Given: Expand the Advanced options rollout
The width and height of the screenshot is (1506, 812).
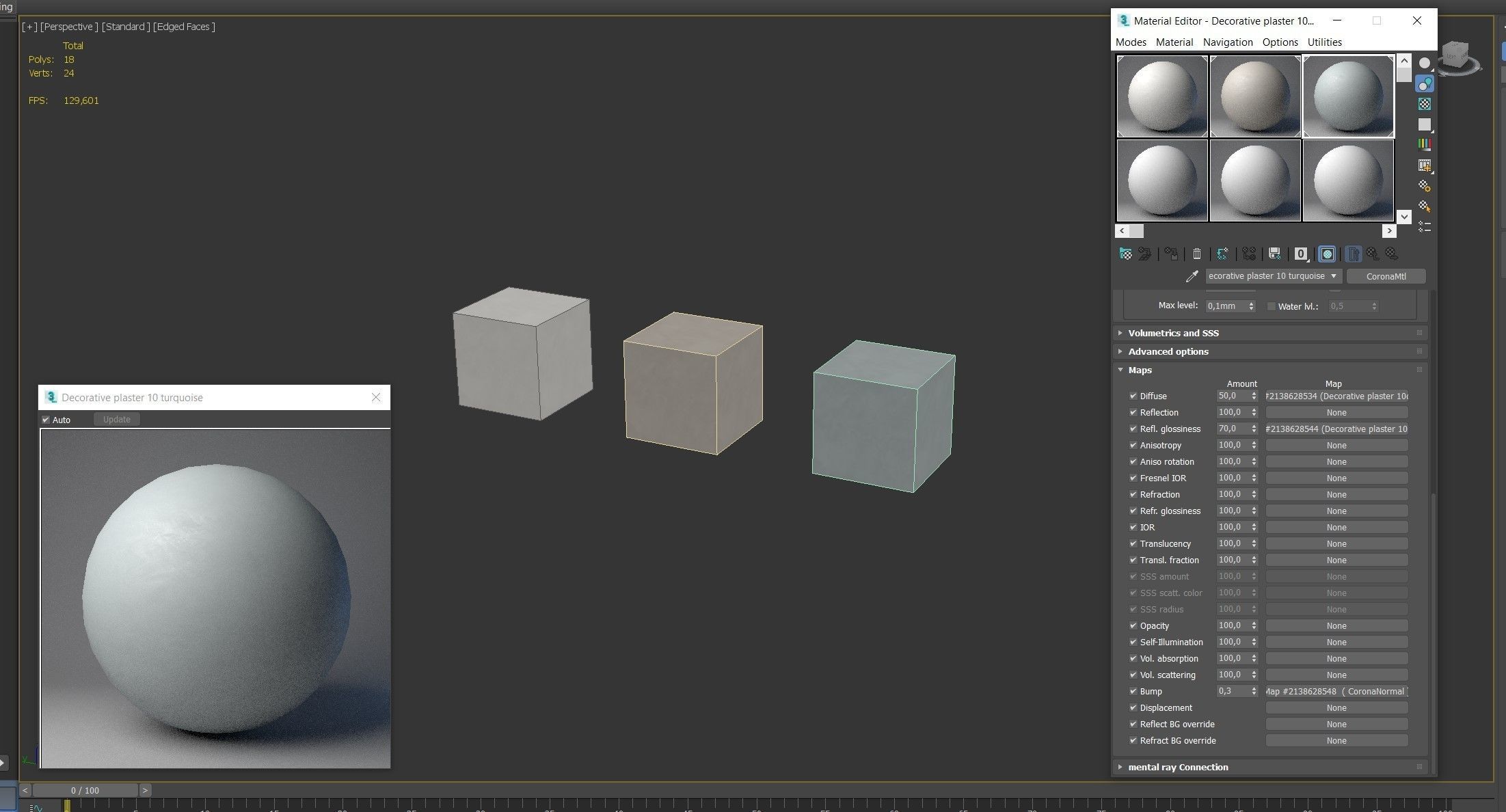Looking at the screenshot, I should tap(1168, 351).
